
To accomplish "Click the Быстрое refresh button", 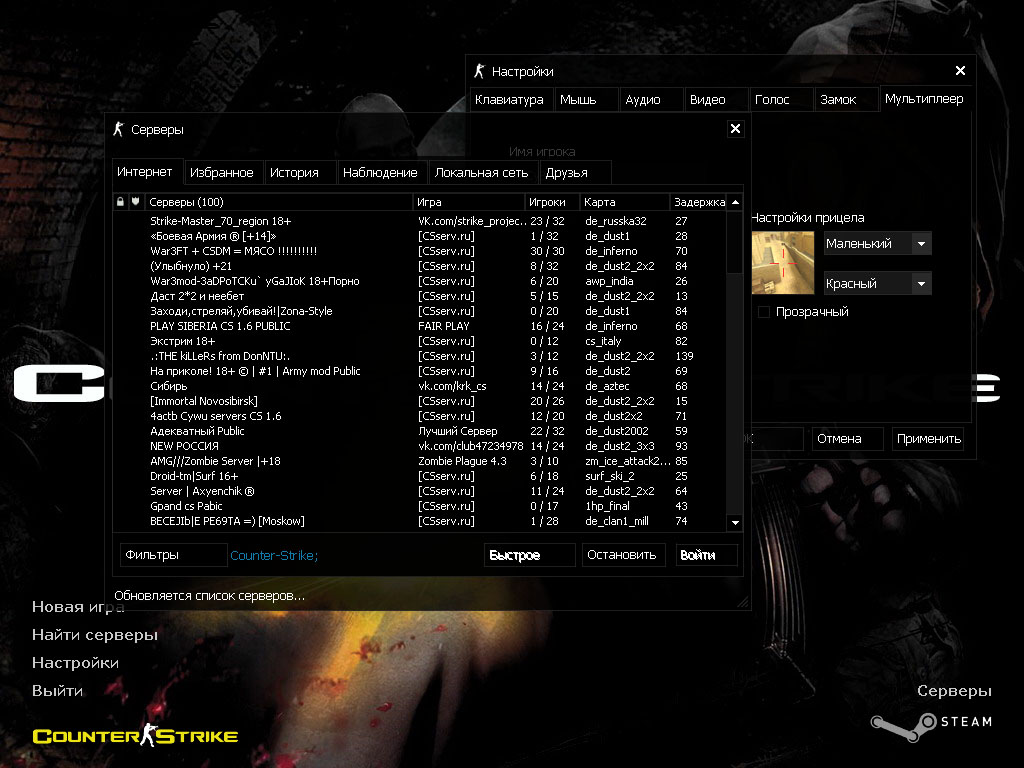I will pos(530,555).
